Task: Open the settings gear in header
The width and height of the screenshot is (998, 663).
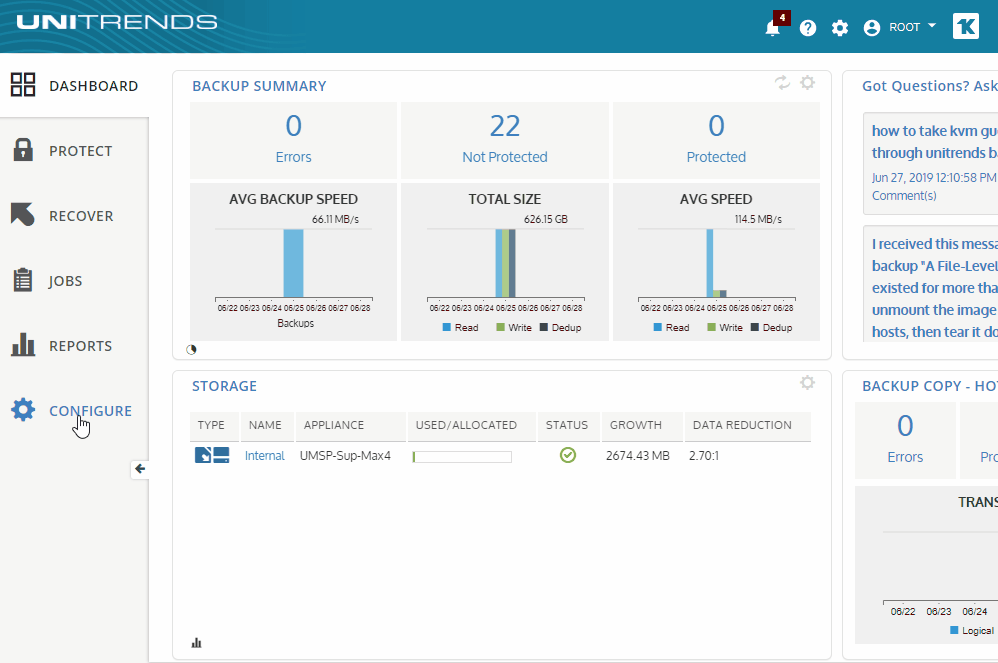Action: click(x=840, y=28)
